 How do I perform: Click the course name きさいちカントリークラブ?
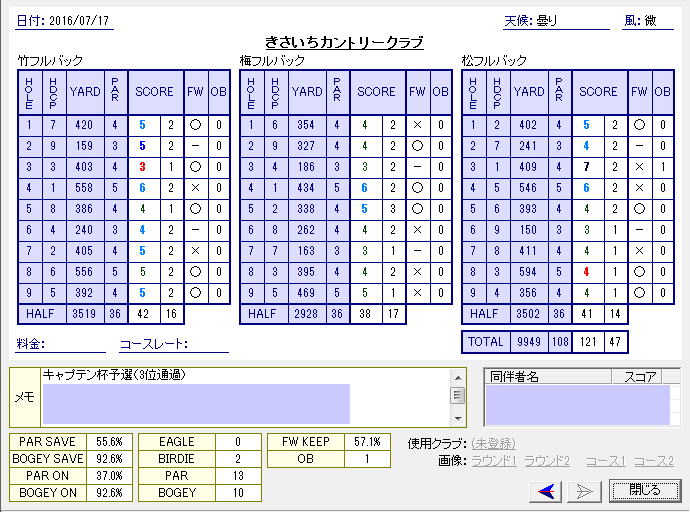(344, 43)
